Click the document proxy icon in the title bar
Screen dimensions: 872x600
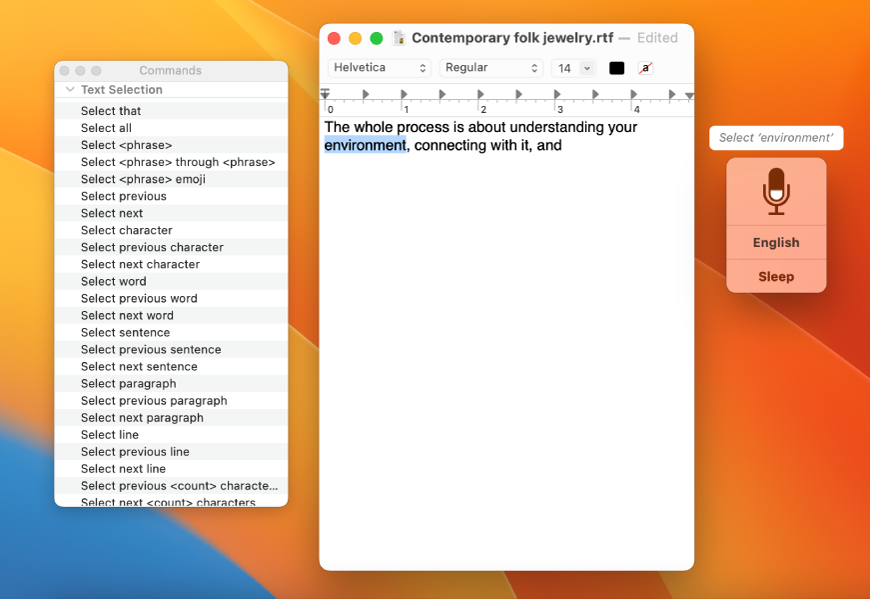[x=398, y=37]
